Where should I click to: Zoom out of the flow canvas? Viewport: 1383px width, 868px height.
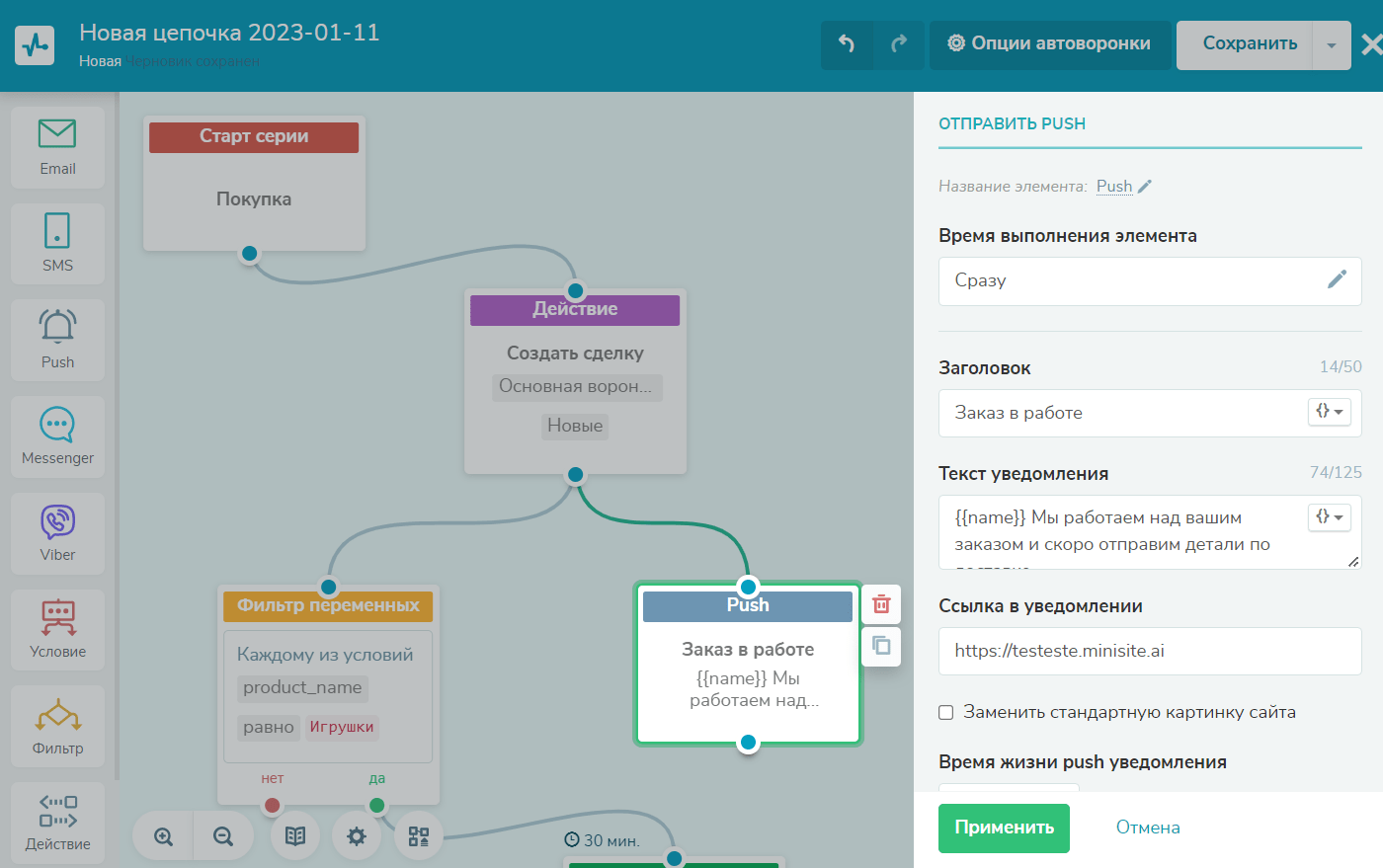coord(223,836)
